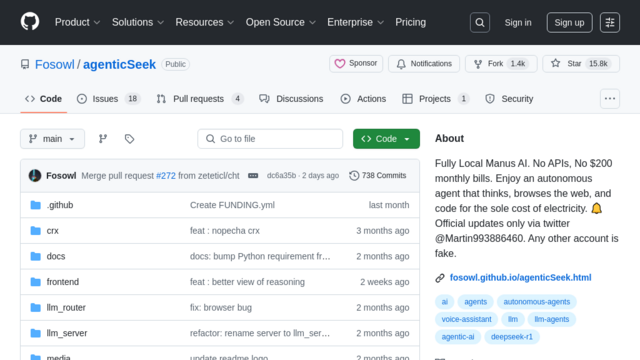This screenshot has height=360, width=640.
Task: Switch to the Projects tab
Action: 436,99
